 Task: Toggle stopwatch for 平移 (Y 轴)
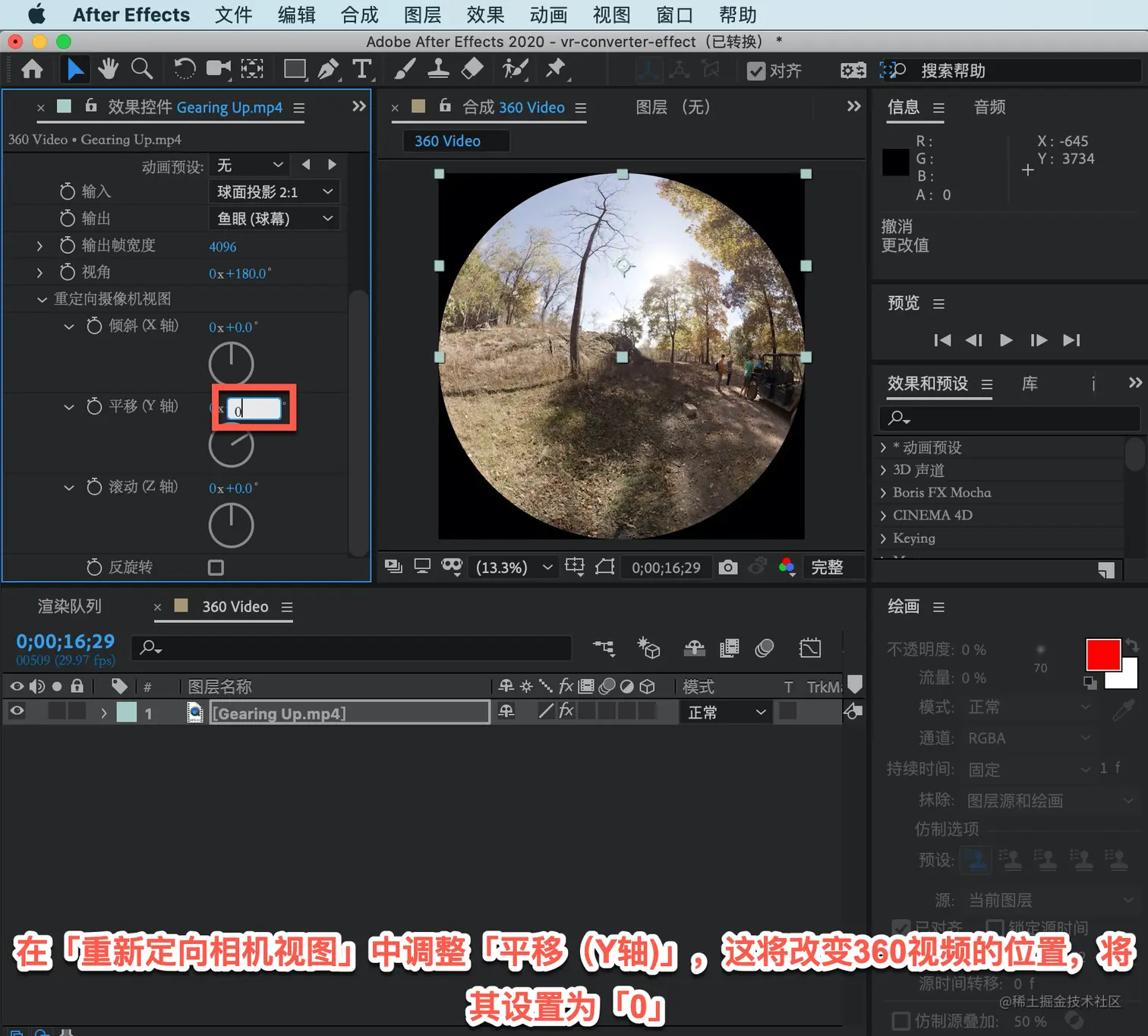coord(94,406)
